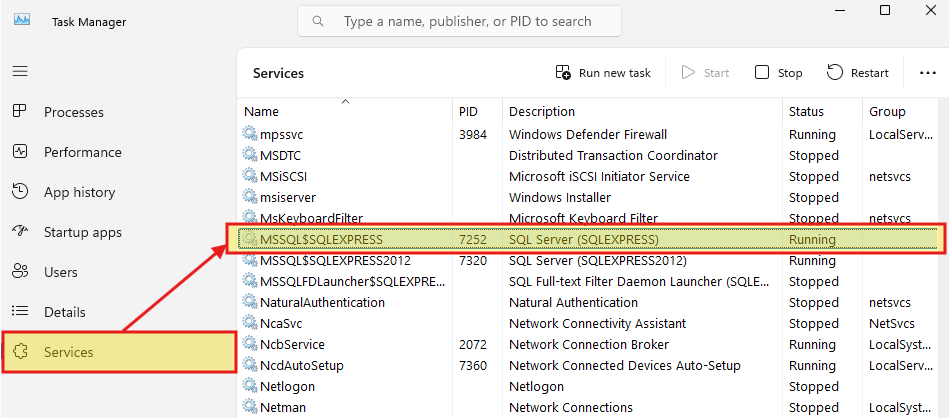Click PID 7360 cell
Viewport: 949px width, 418px height.
point(473,365)
